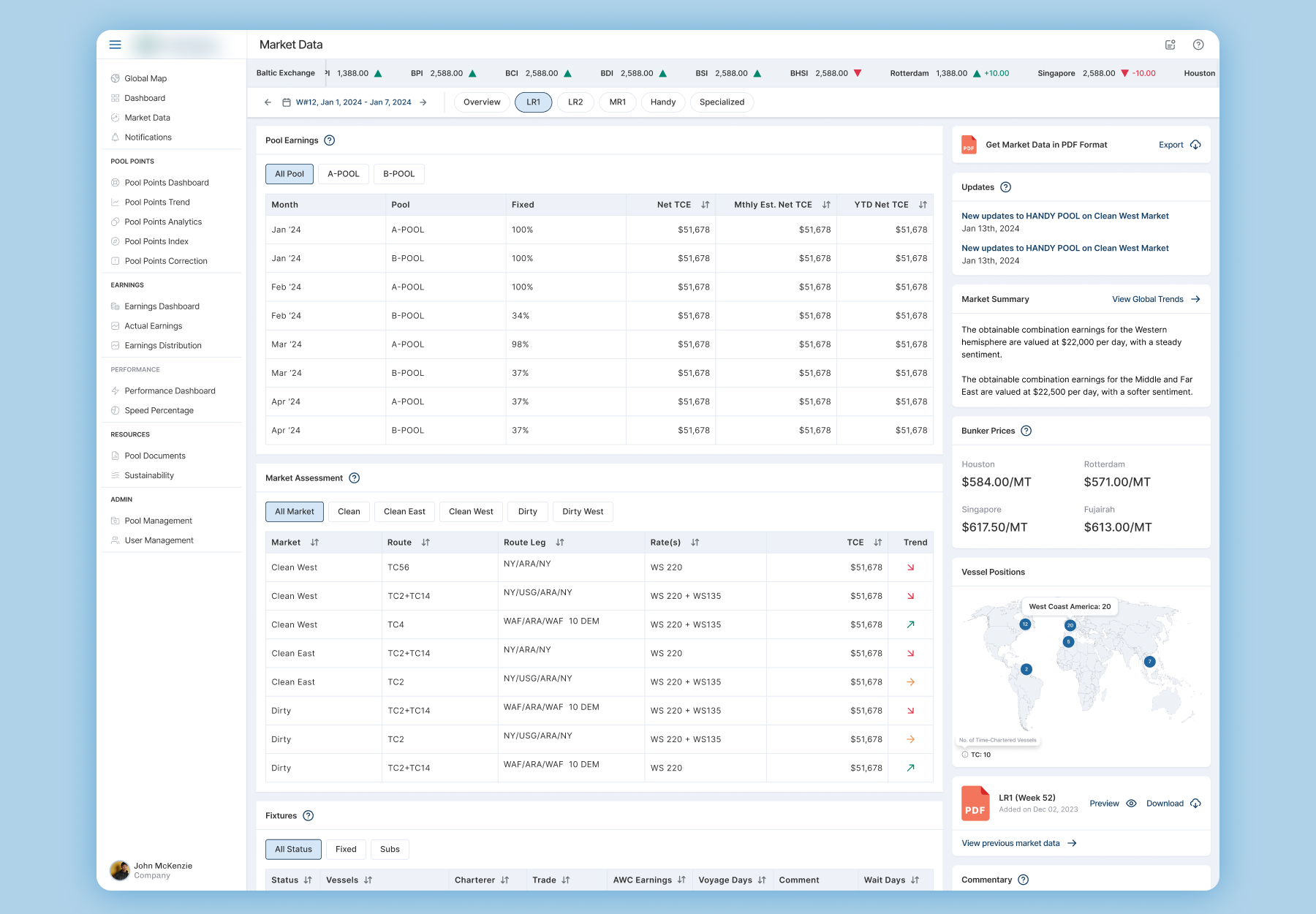Switch to the Overview tab

[482, 102]
